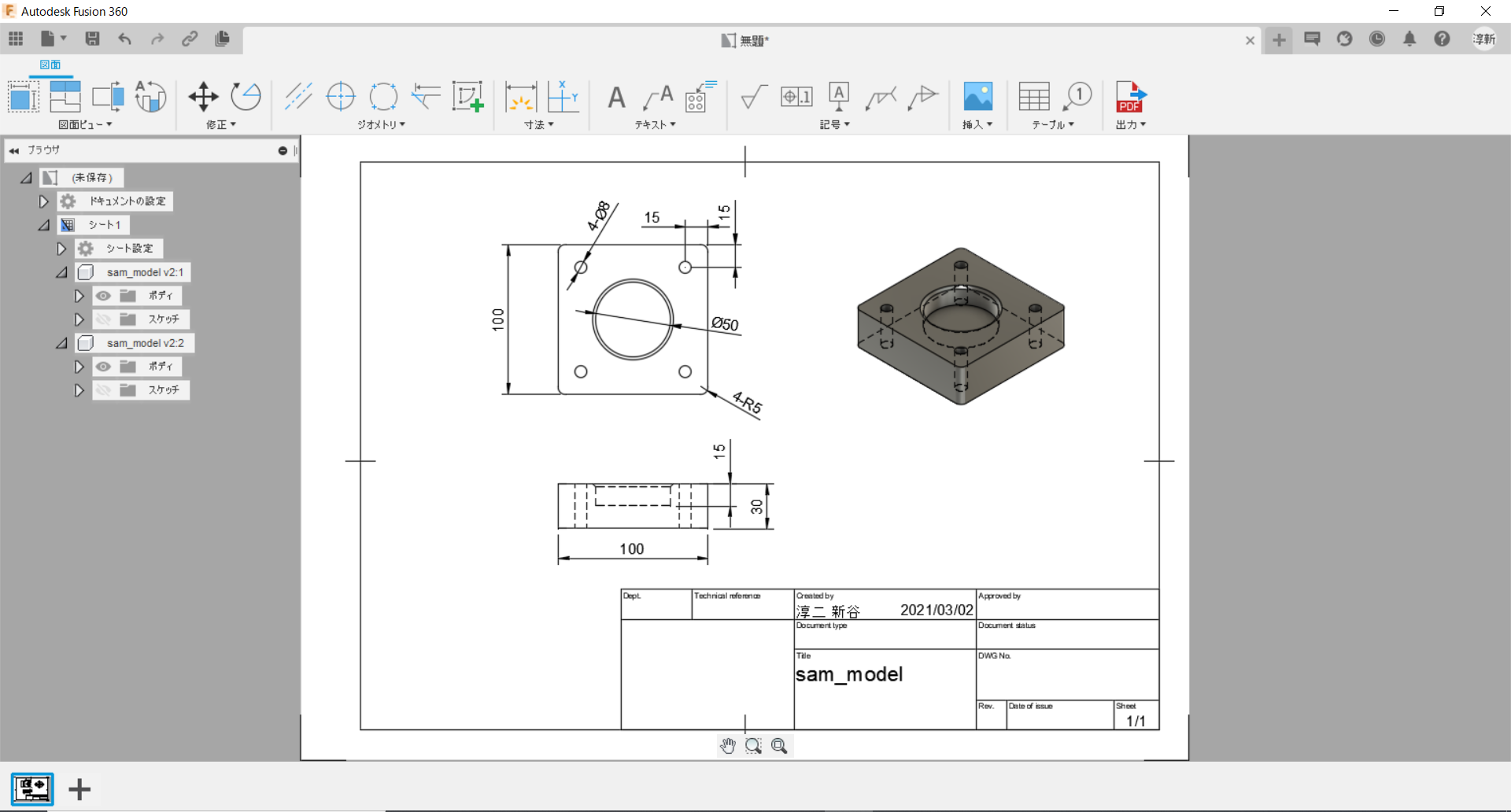Expand the Document Settings tree node

(44, 201)
